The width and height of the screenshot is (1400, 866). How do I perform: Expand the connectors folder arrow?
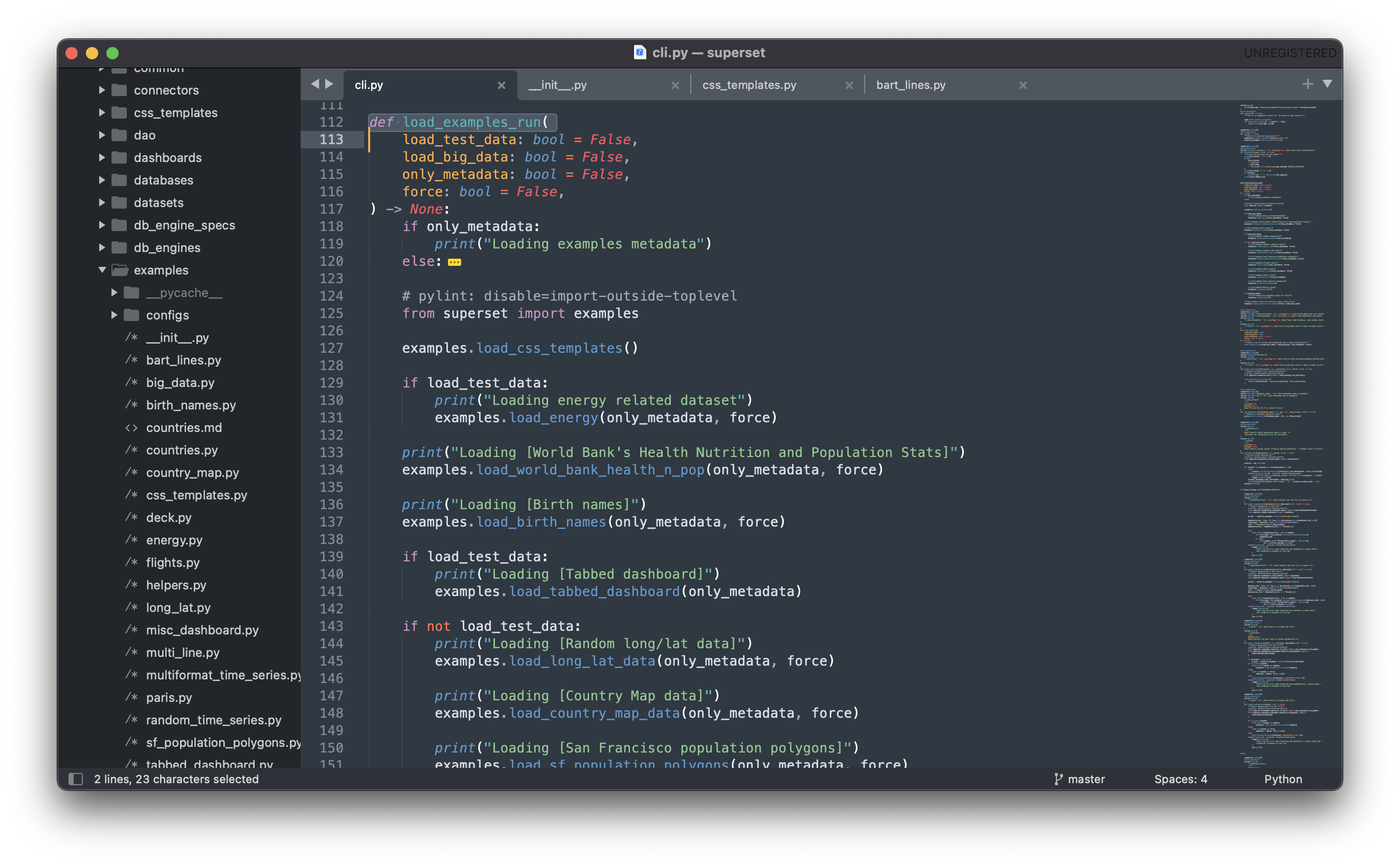[101, 90]
